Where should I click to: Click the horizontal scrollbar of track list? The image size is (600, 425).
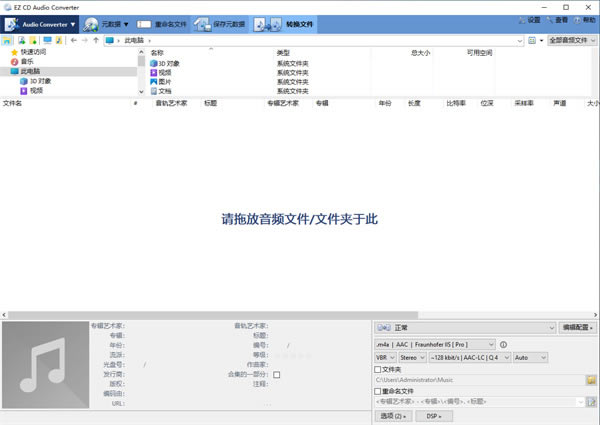pyautogui.click(x=213, y=315)
